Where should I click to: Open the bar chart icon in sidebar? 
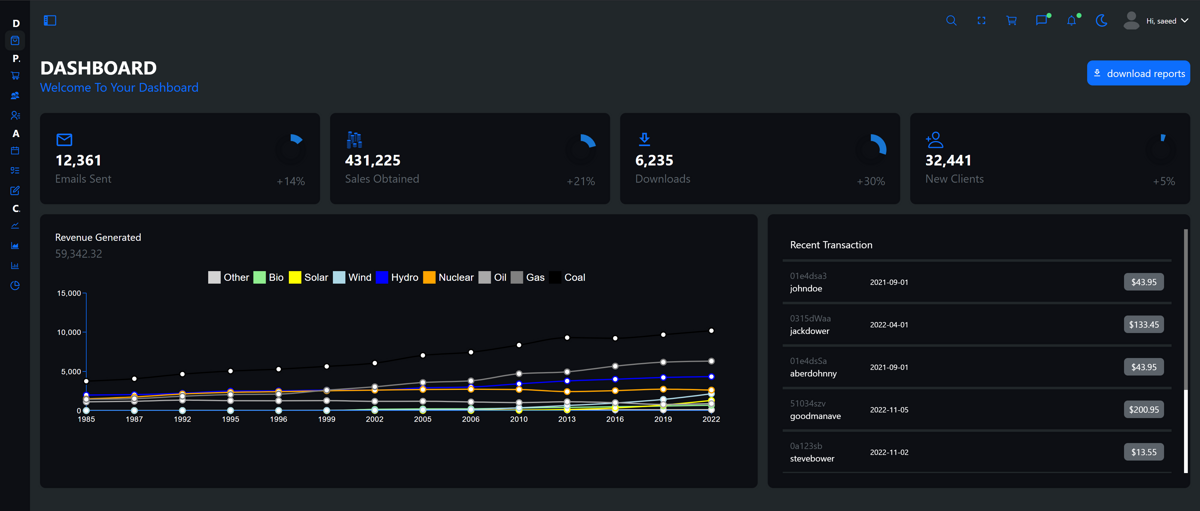15,266
